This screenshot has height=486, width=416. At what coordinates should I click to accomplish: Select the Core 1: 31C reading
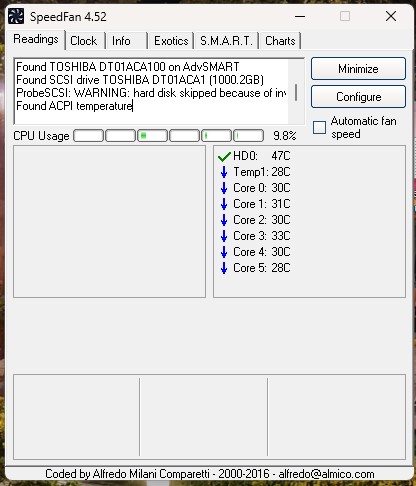click(262, 204)
